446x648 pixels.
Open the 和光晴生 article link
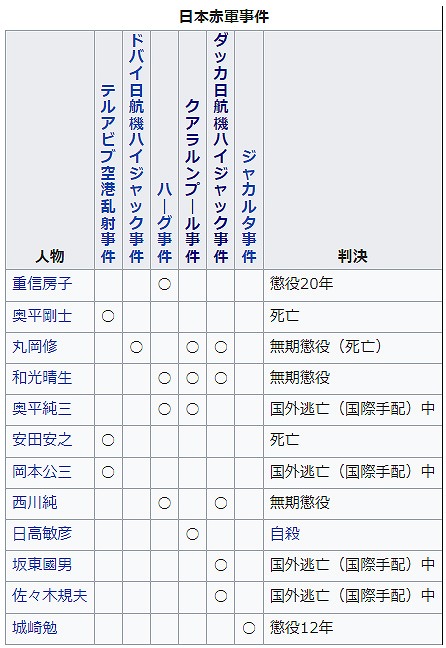(x=42, y=378)
